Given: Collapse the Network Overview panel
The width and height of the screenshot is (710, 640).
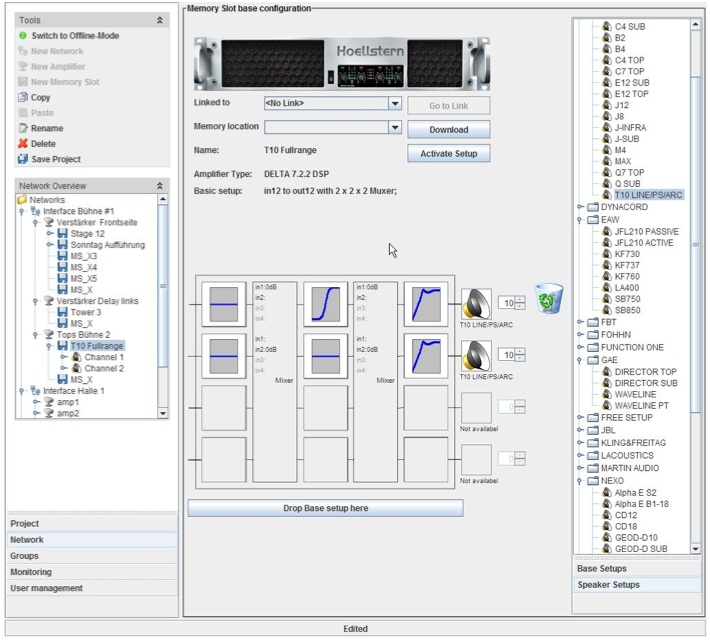Looking at the screenshot, I should click(160, 186).
